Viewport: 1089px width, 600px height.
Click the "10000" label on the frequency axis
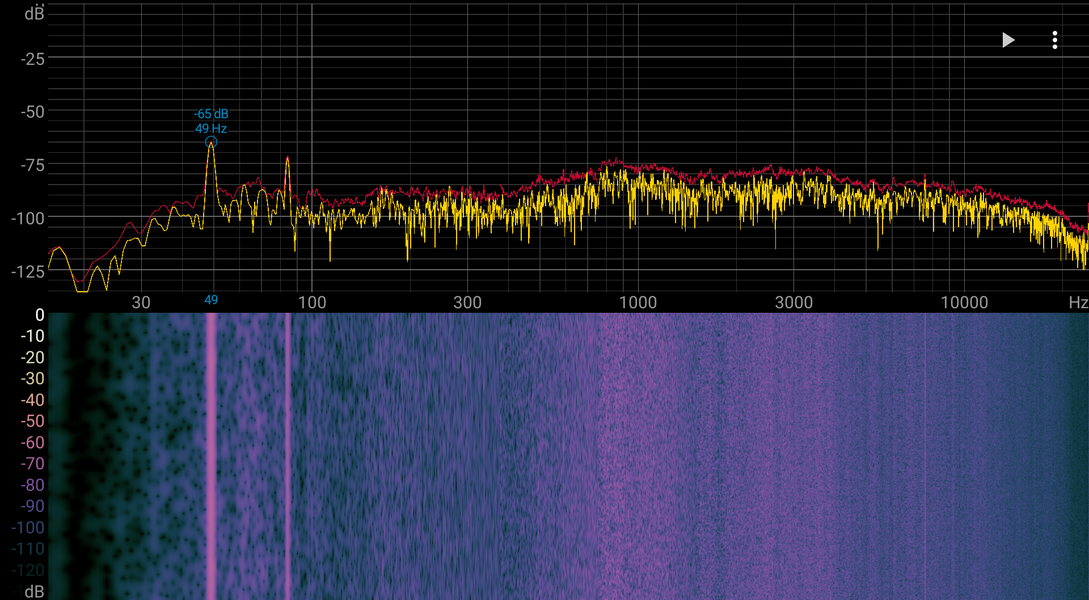click(964, 302)
